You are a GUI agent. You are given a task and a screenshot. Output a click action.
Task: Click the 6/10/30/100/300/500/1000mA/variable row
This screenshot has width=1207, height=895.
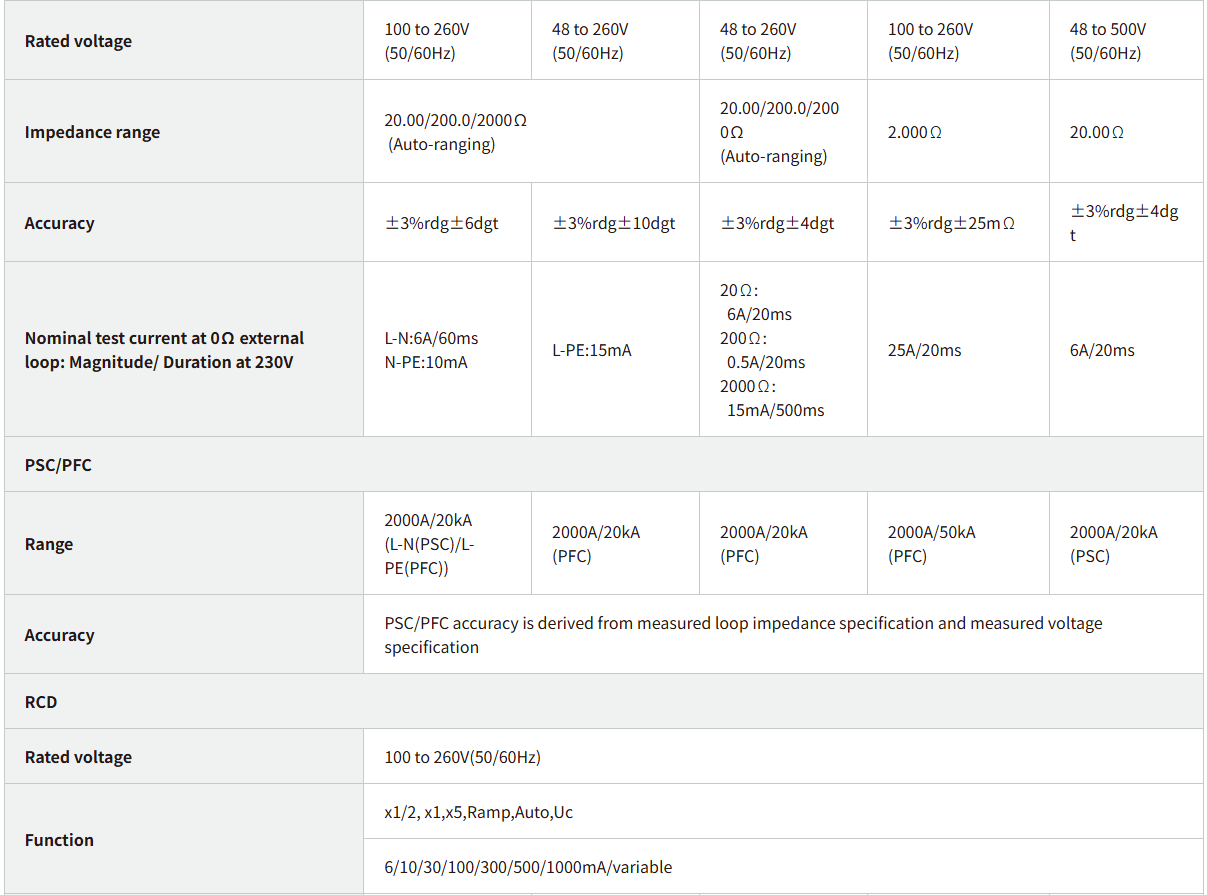point(528,867)
